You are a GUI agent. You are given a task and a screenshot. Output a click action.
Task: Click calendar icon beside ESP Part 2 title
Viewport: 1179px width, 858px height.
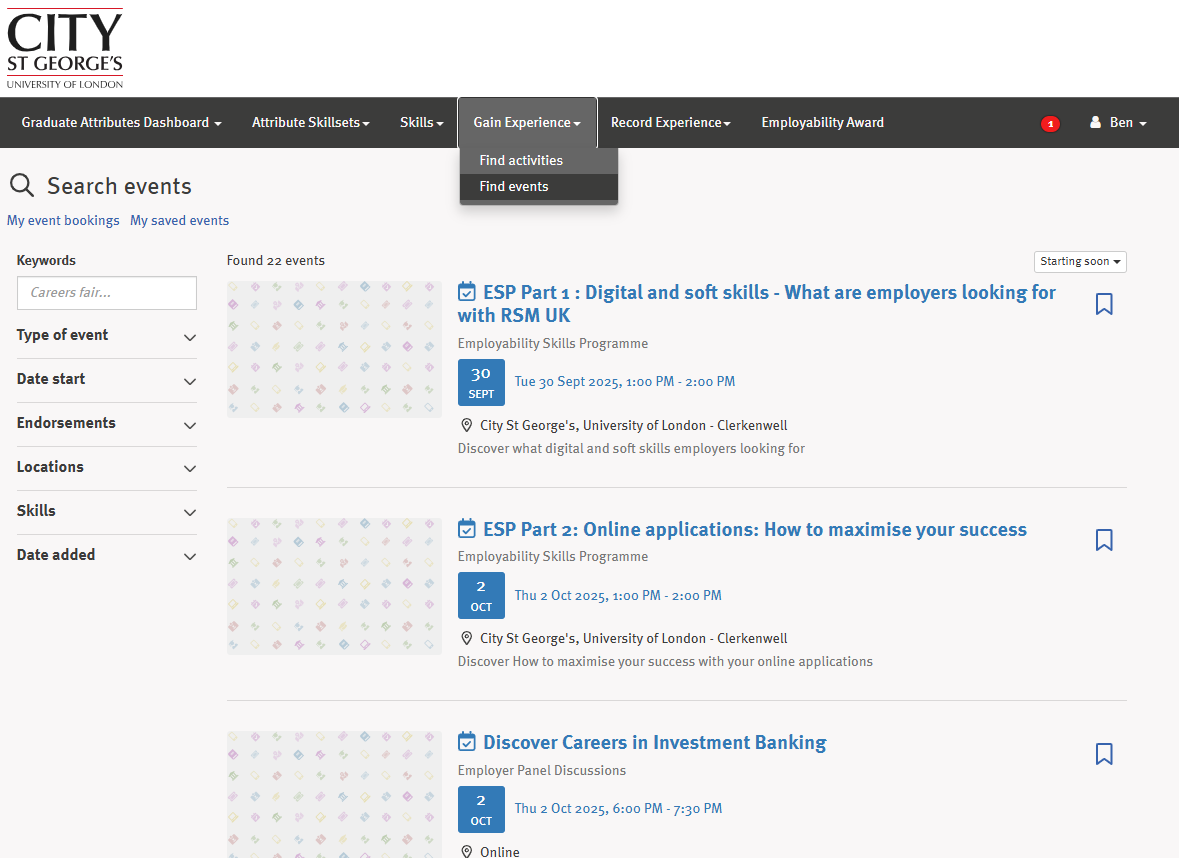[467, 529]
